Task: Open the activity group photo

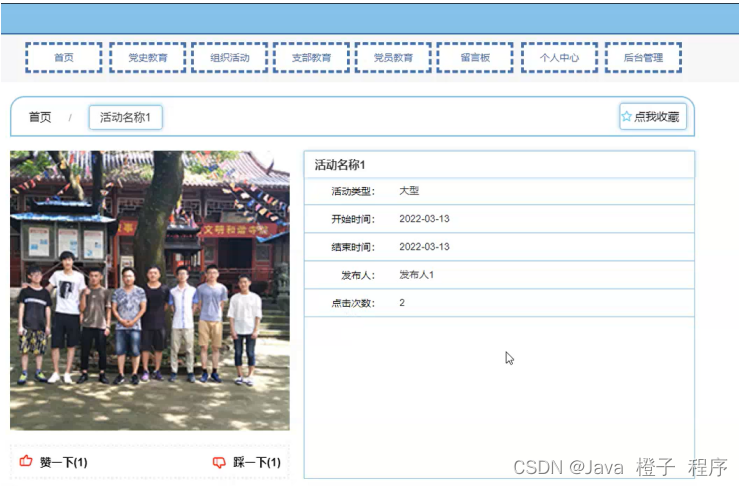Action: pos(150,290)
